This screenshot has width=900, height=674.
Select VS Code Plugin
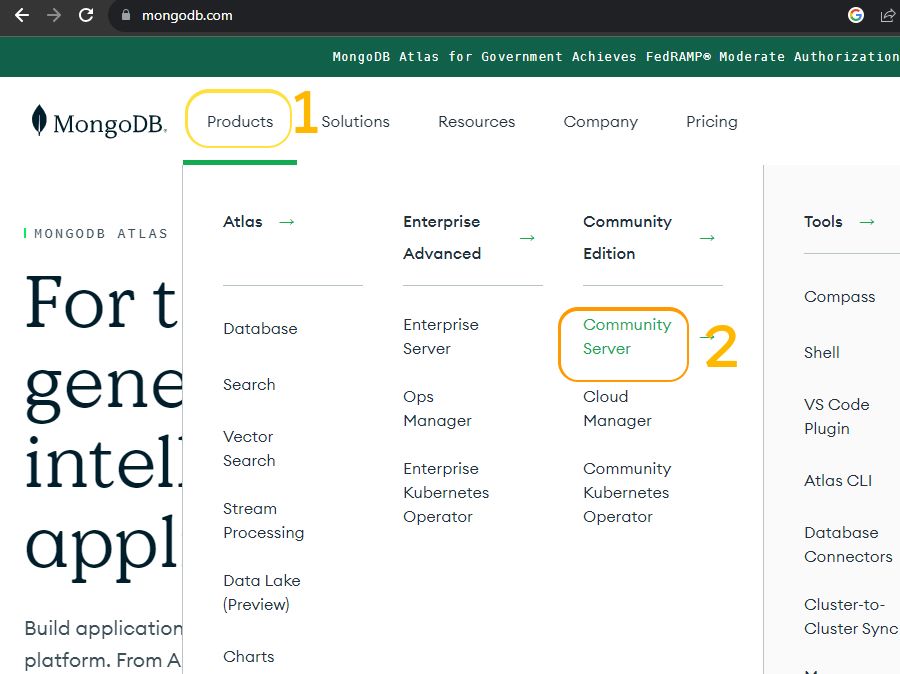point(836,417)
